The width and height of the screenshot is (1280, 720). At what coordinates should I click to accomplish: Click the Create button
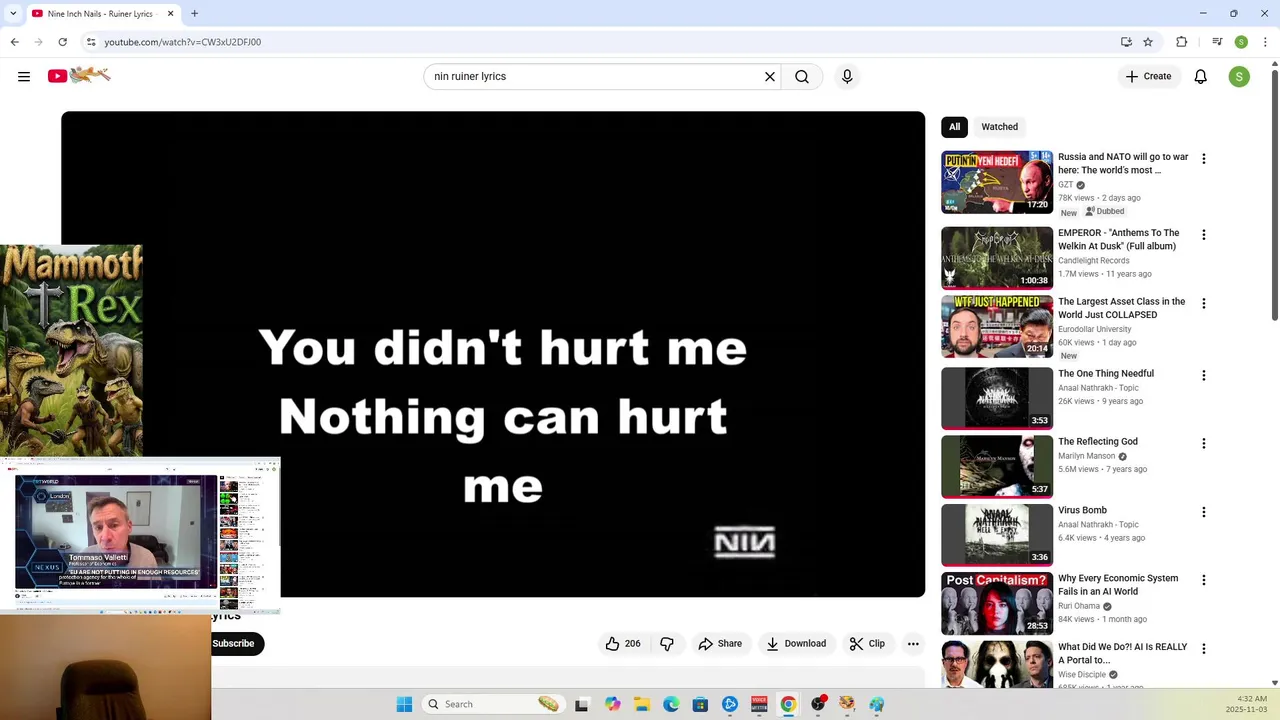pyautogui.click(x=1148, y=76)
